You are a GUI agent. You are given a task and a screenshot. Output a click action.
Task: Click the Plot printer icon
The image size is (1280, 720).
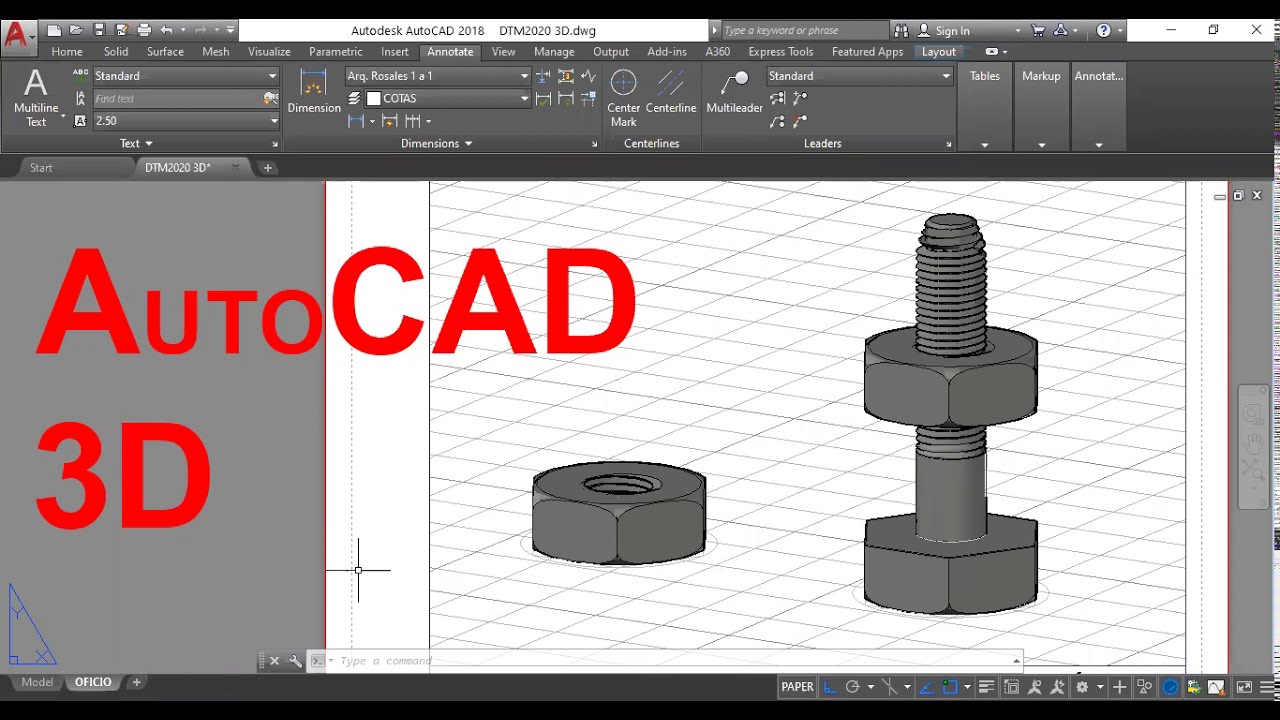point(144,31)
